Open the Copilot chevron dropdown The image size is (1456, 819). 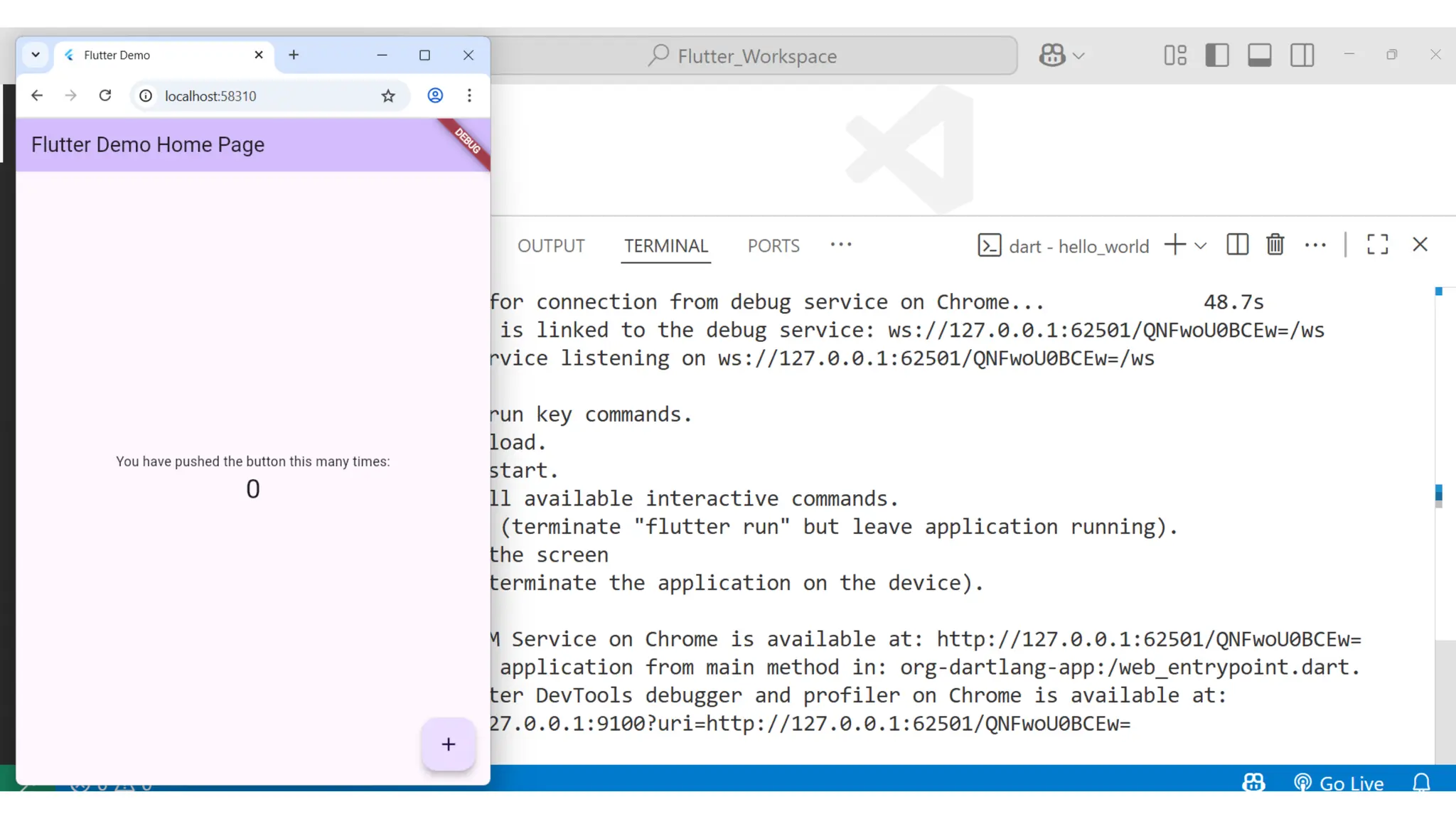pyautogui.click(x=1078, y=56)
